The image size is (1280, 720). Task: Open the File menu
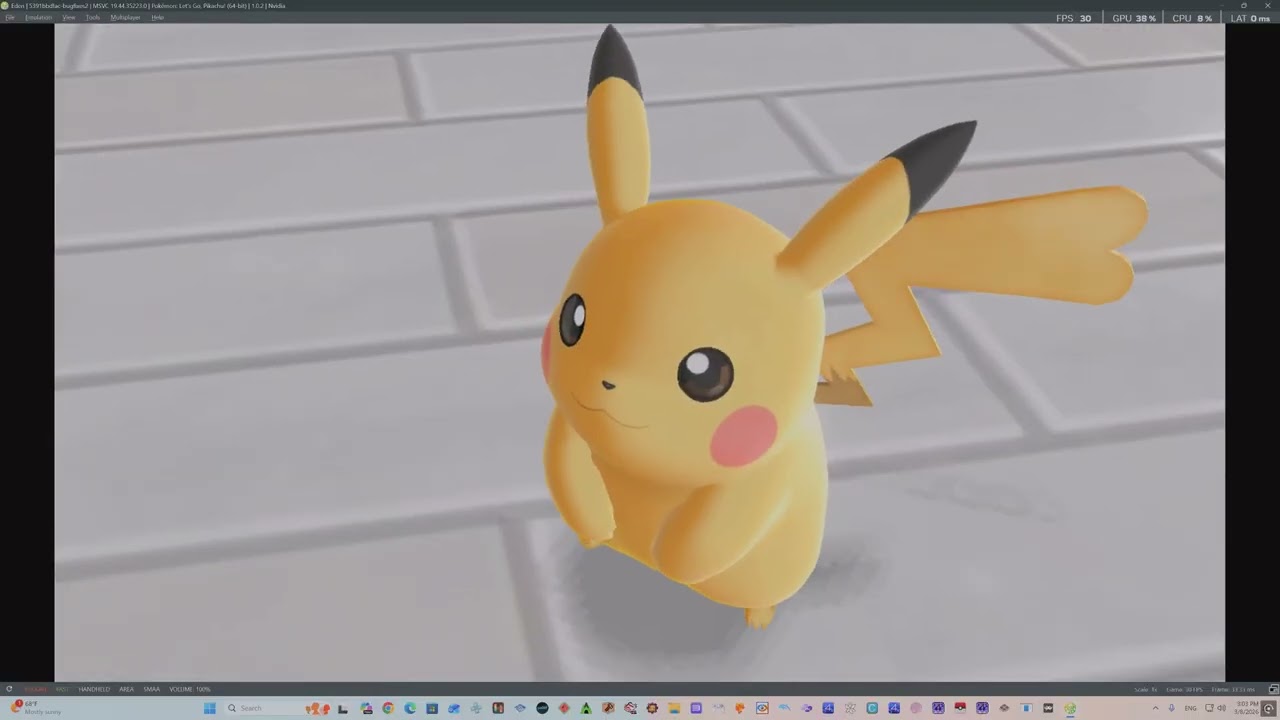click(9, 17)
